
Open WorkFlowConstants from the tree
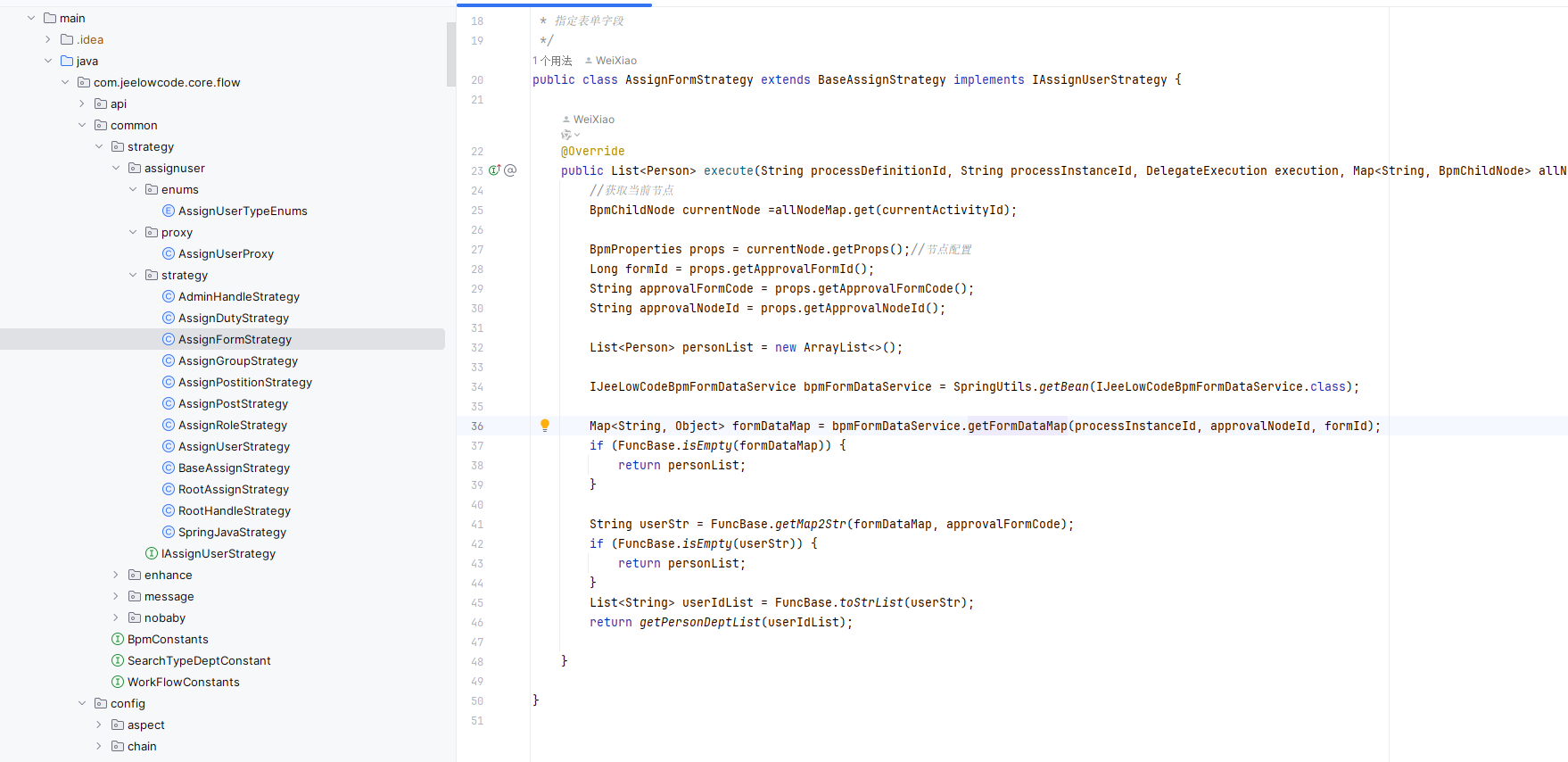(x=183, y=683)
